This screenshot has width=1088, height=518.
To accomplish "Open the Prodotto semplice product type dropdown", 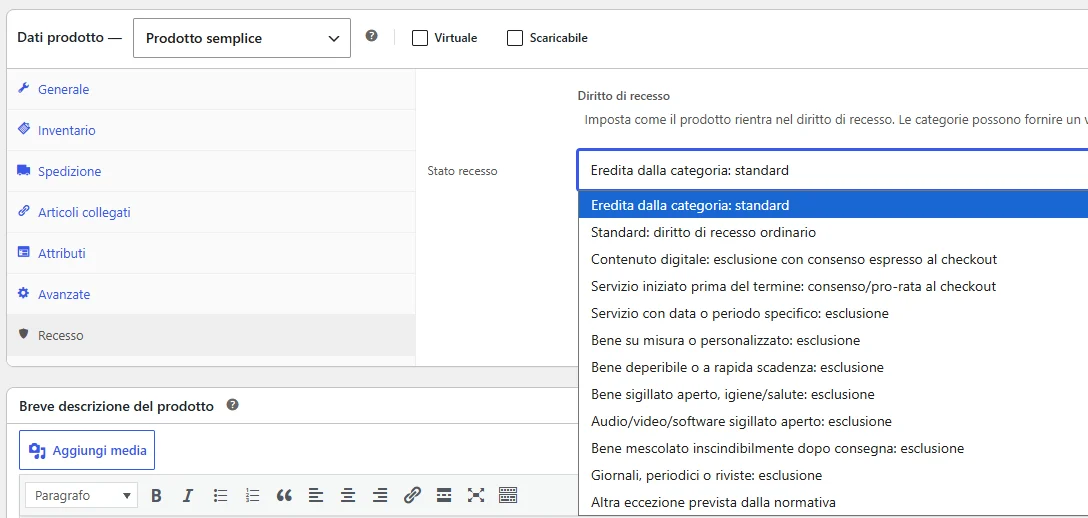I will point(241,38).
